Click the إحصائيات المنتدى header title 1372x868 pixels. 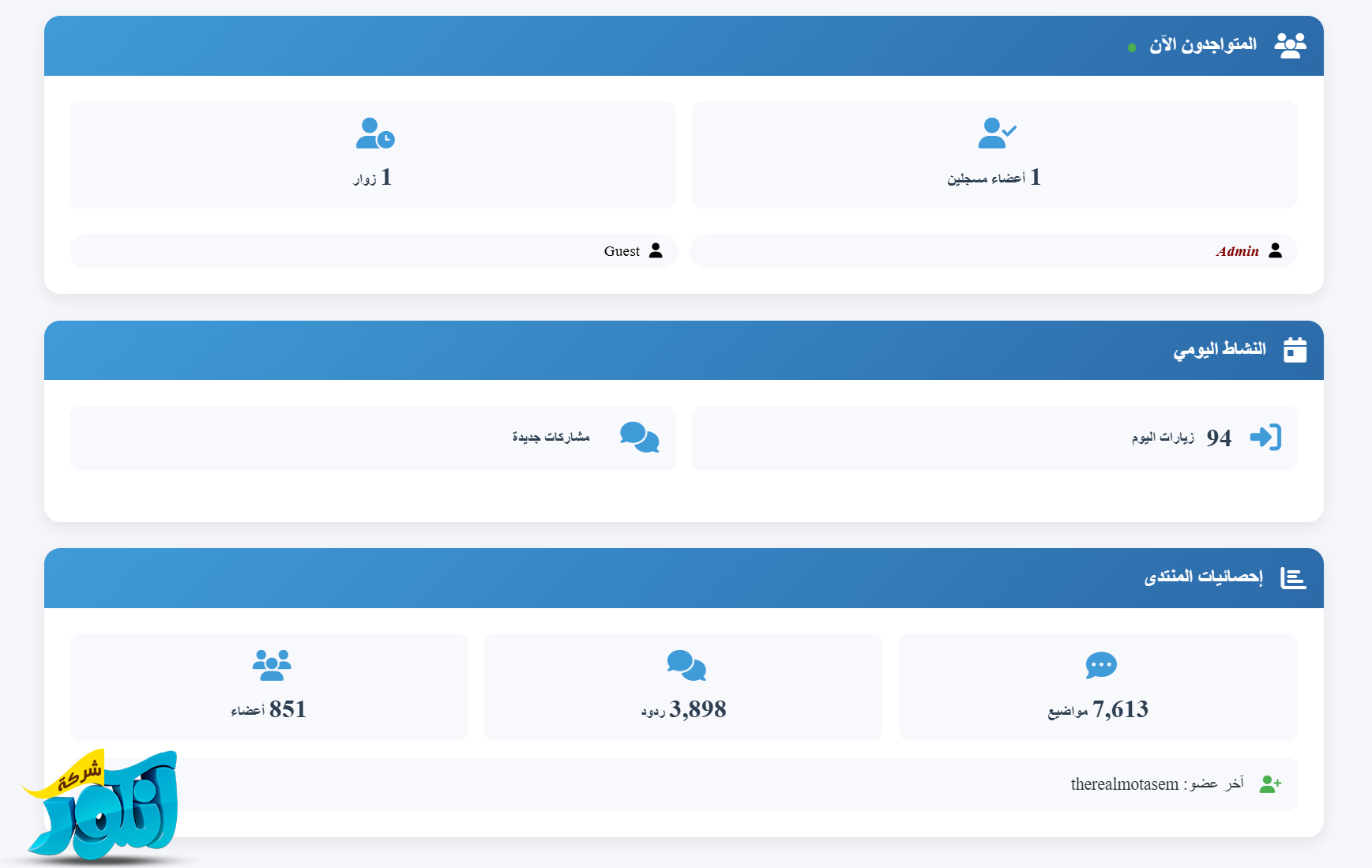click(x=1203, y=577)
